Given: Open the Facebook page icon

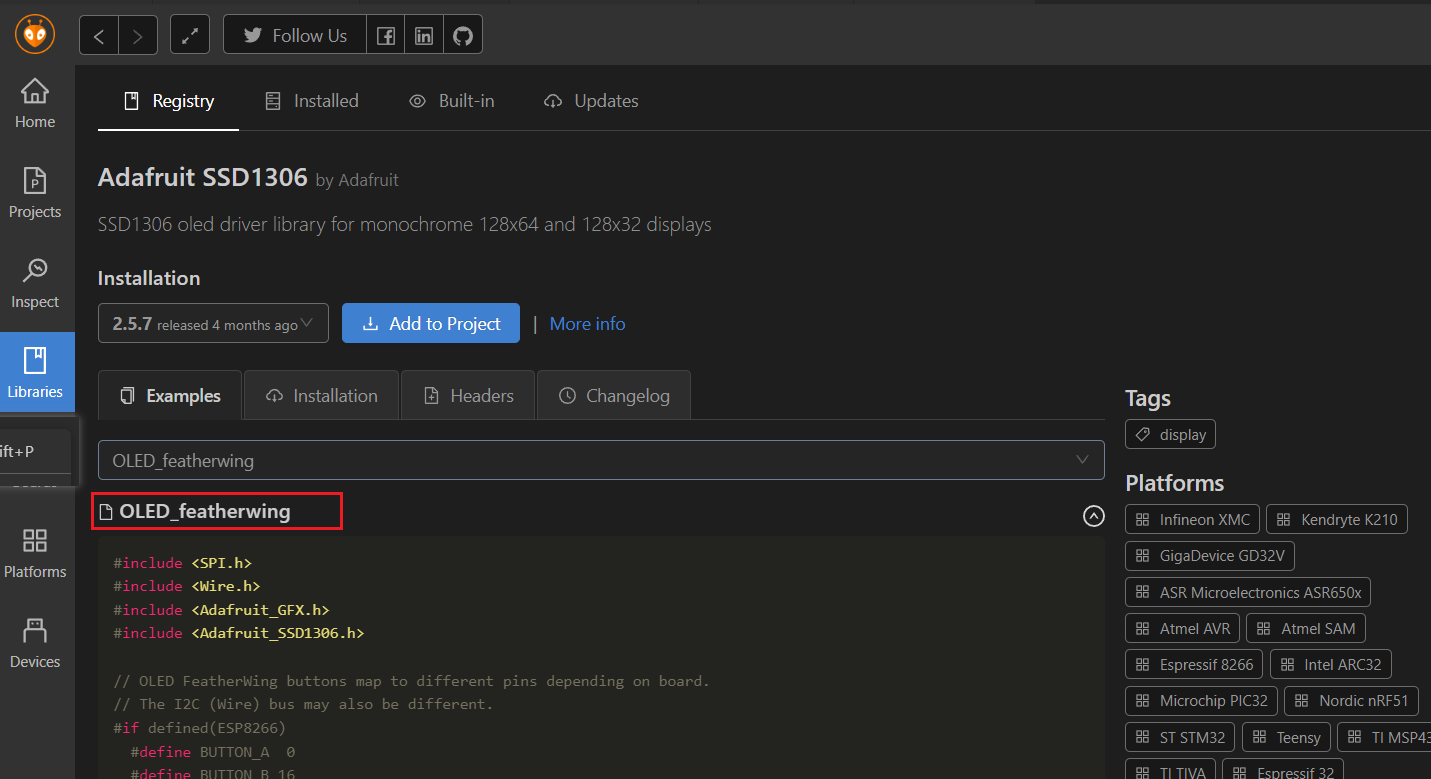Looking at the screenshot, I should coord(385,36).
